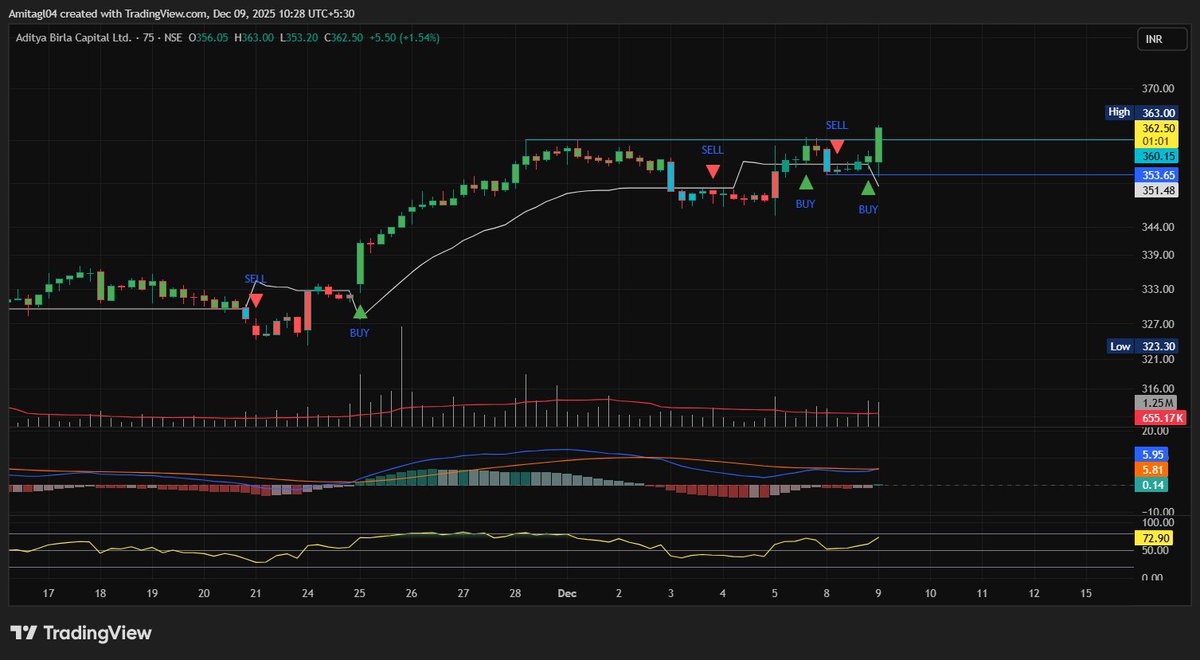The width and height of the screenshot is (1200, 660).
Task: Click the 100.00 RSI axis label
Action: 1158,523
